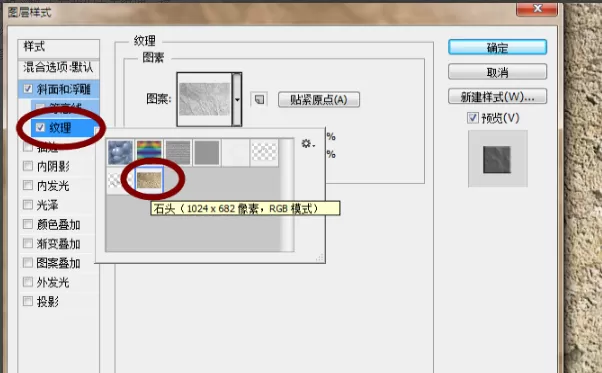Click the pattern picker vertical scrollbar

pos(287,195)
